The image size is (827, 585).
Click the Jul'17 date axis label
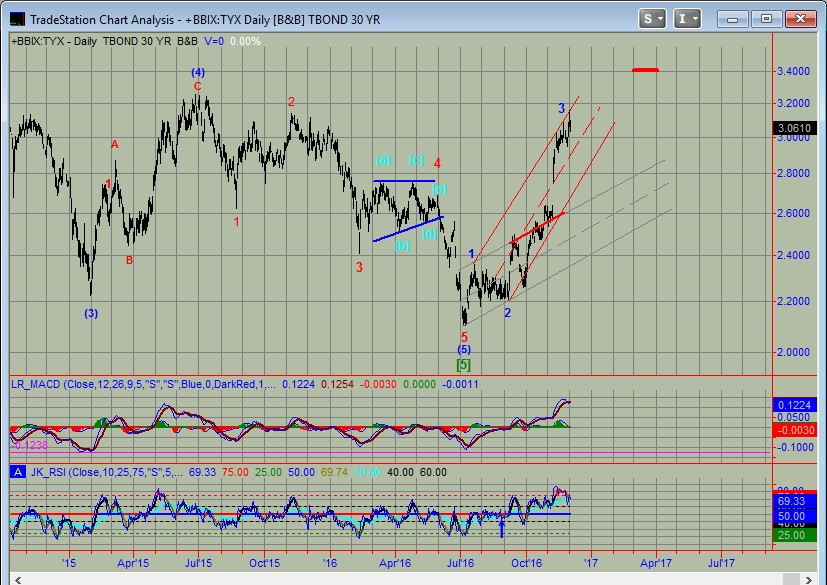tap(721, 563)
